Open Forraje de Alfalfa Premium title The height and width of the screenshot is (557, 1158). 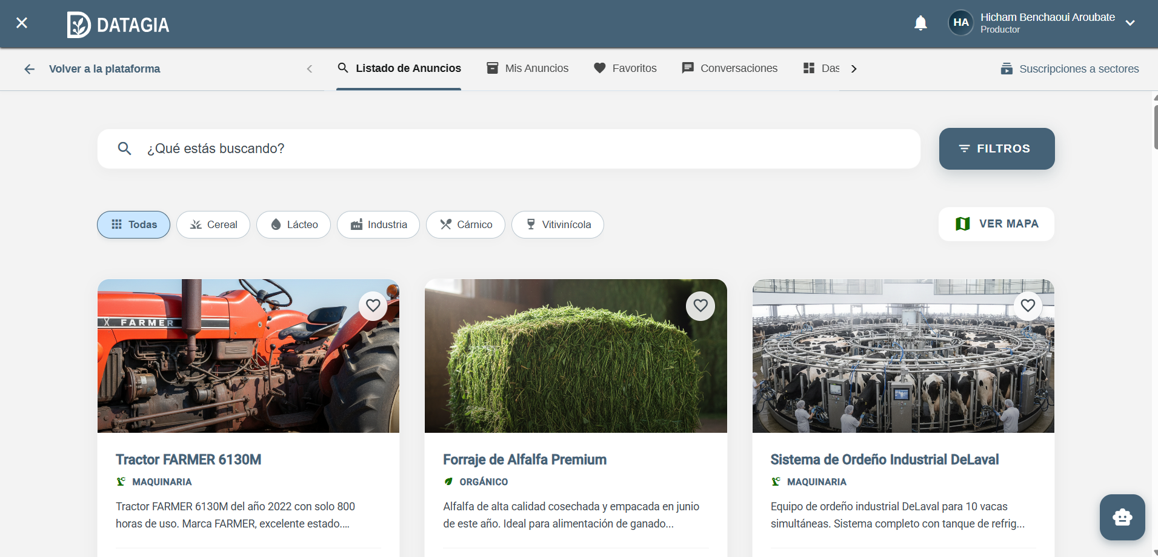525,459
